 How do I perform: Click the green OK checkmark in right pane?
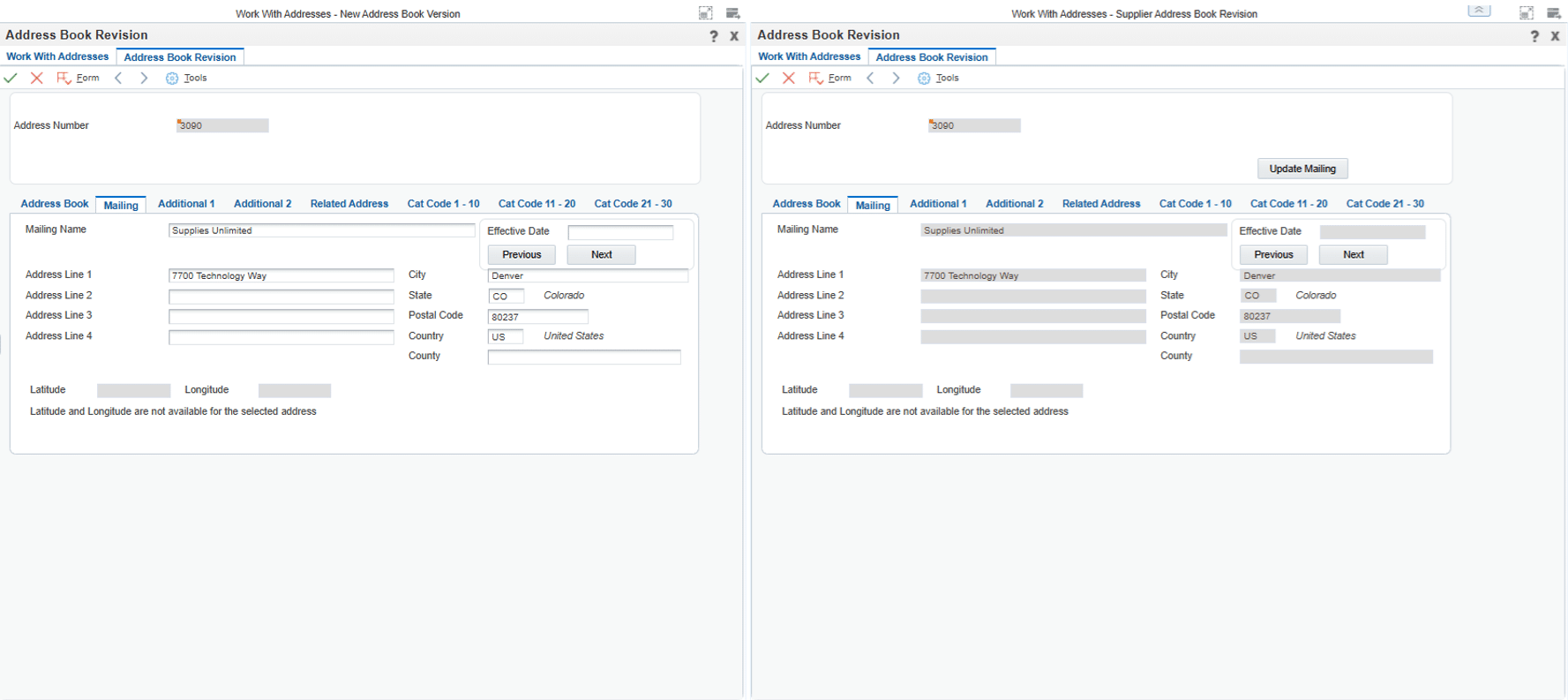click(x=762, y=79)
